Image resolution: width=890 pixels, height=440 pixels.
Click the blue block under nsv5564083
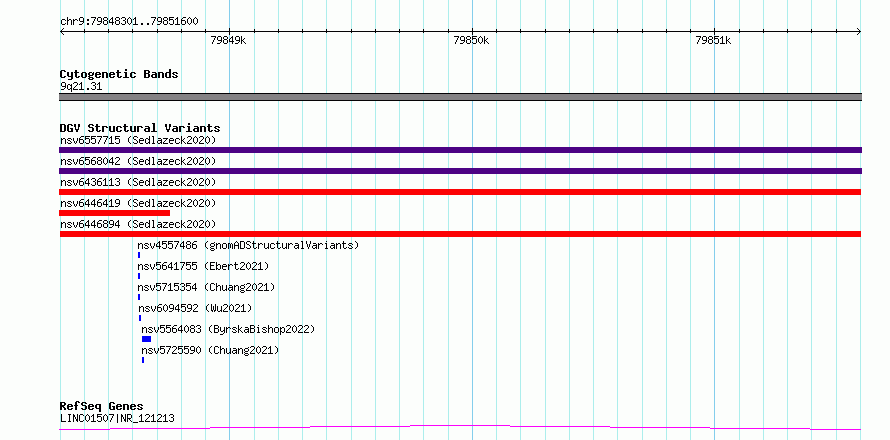tap(146, 339)
